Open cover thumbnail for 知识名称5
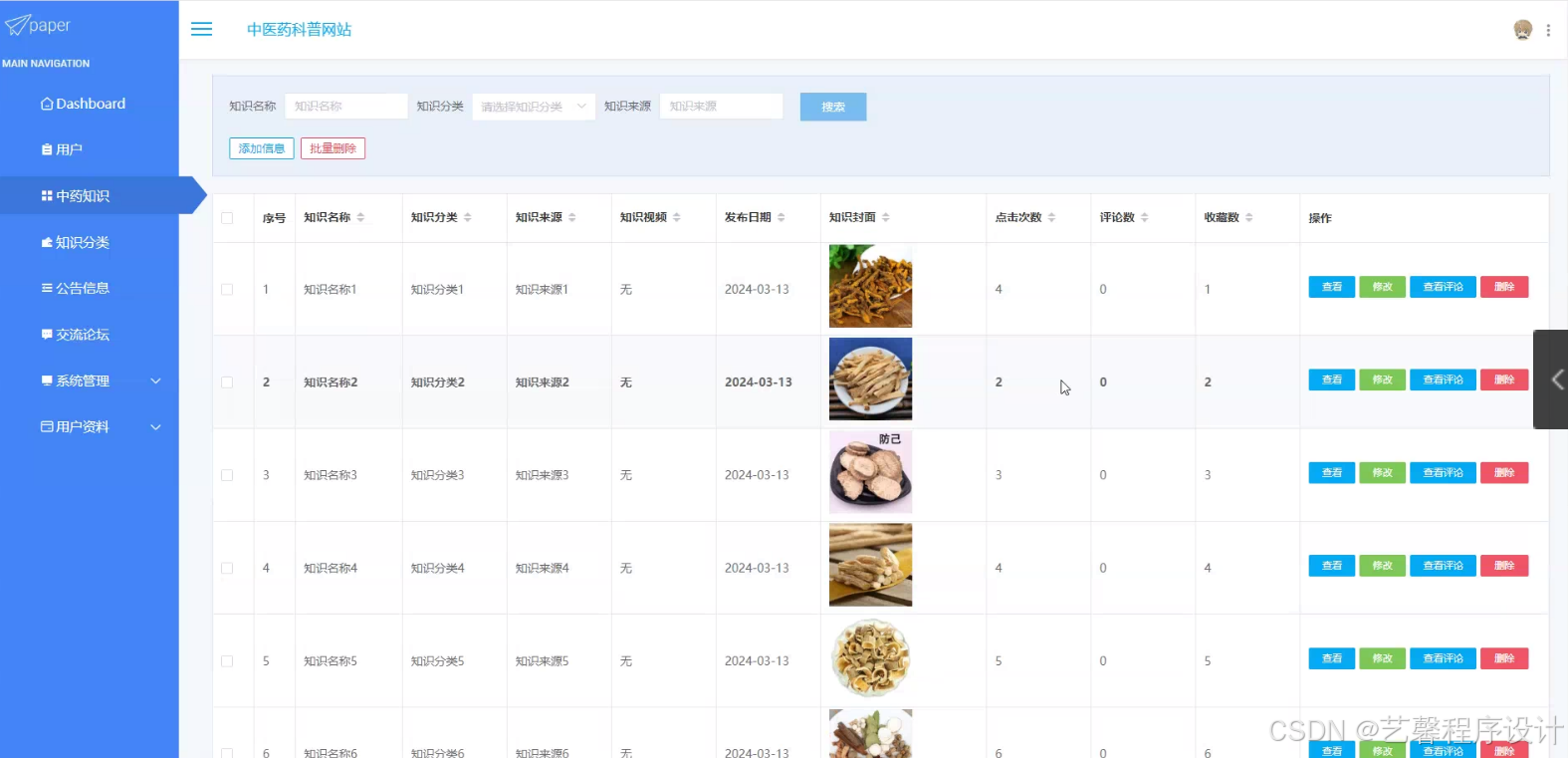1568x758 pixels. [x=870, y=657]
